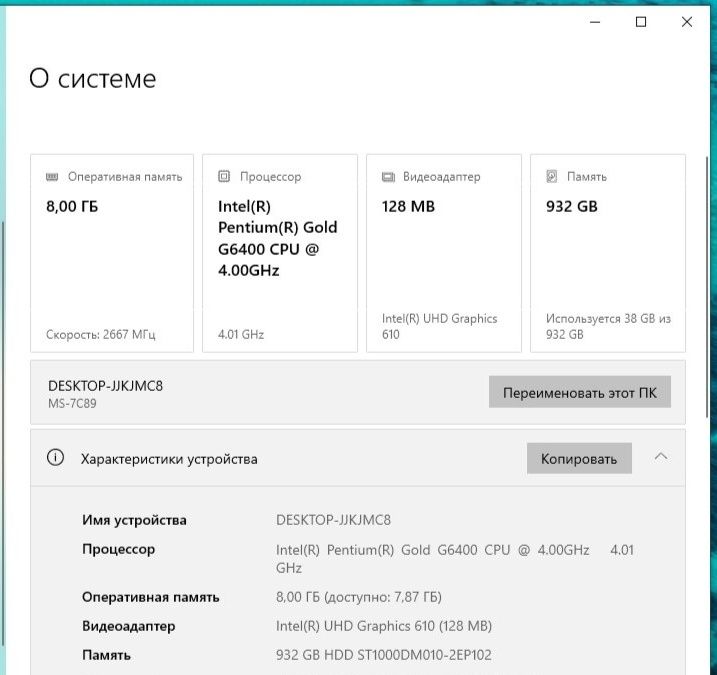Select the 8,00 ГБ value on the RAM card
717x675 pixels.
coord(72,206)
